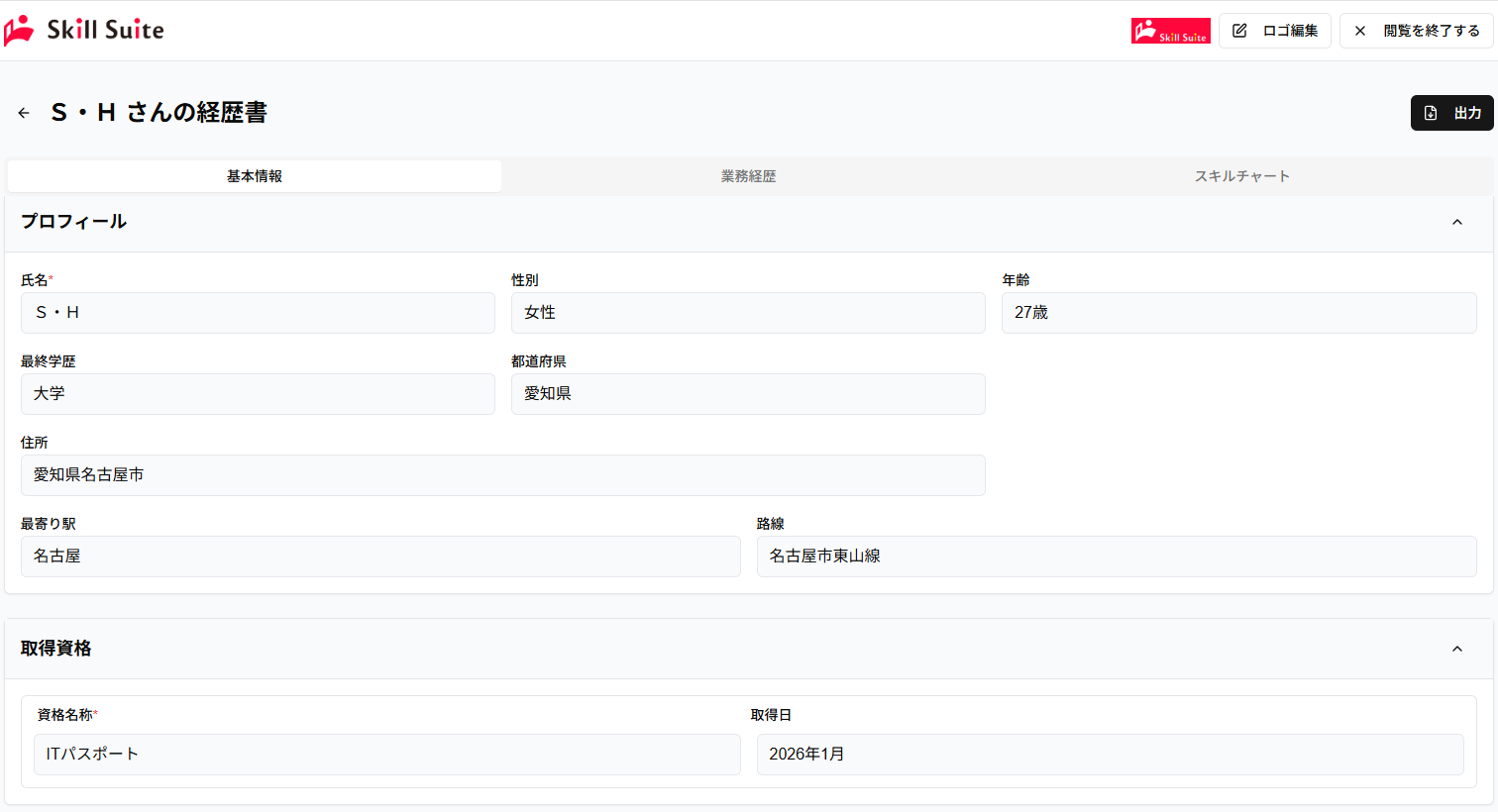This screenshot has height=812, width=1498.
Task: Click the Skill Suite logo in header
Action: pyautogui.click(x=84, y=31)
